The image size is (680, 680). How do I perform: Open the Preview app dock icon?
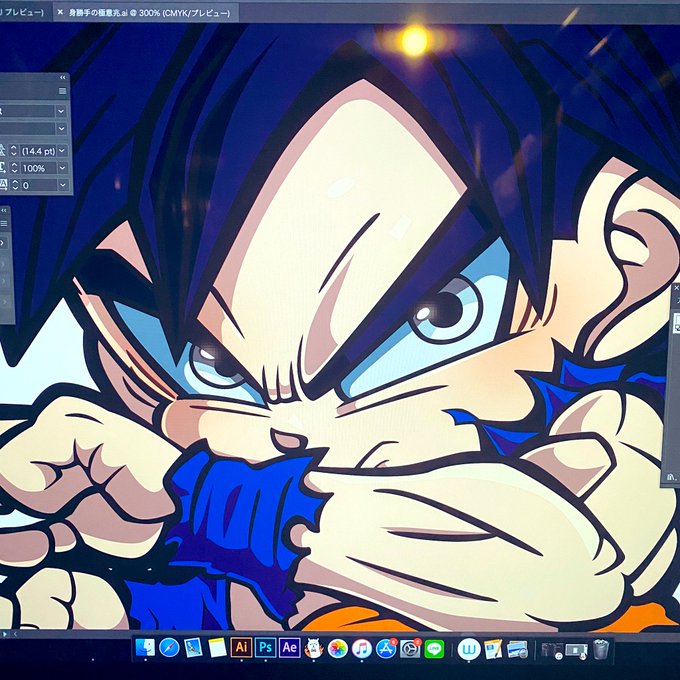pos(193,648)
